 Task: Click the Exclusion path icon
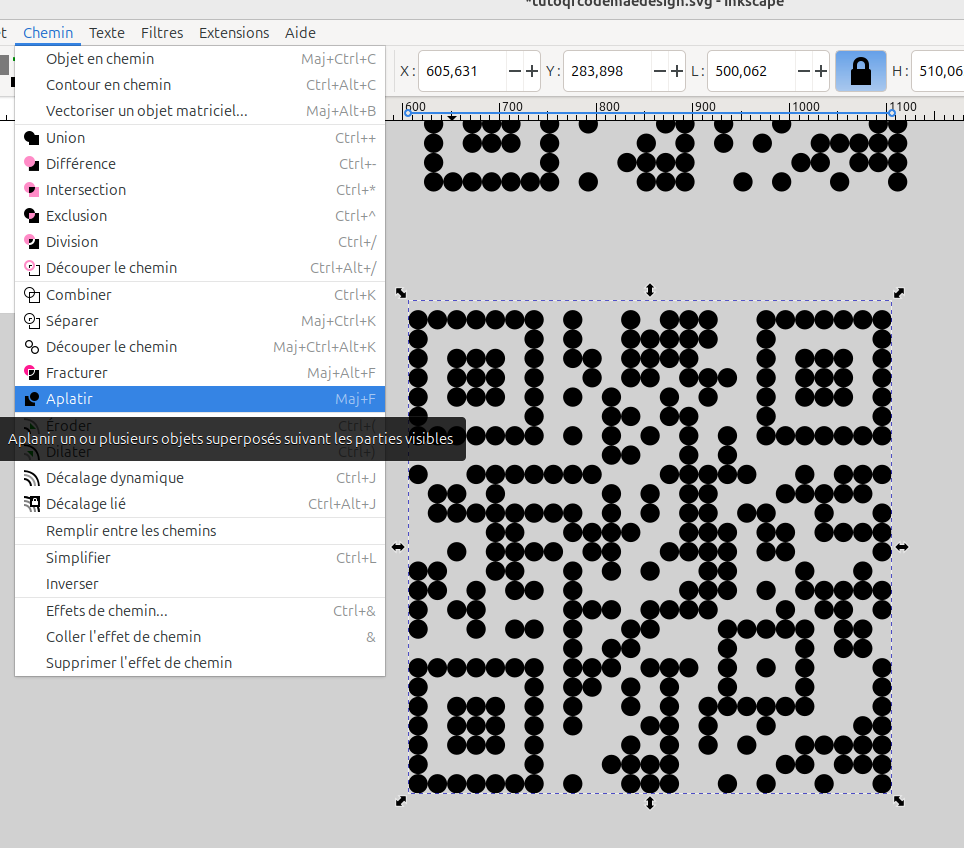click(31, 216)
